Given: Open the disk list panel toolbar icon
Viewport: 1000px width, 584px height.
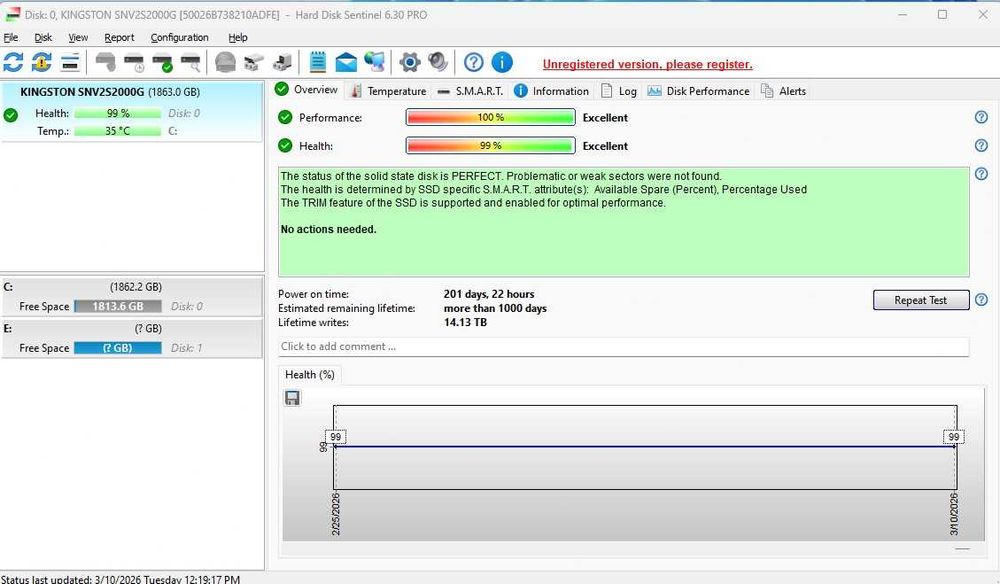Looking at the screenshot, I should pyautogui.click(x=70, y=62).
